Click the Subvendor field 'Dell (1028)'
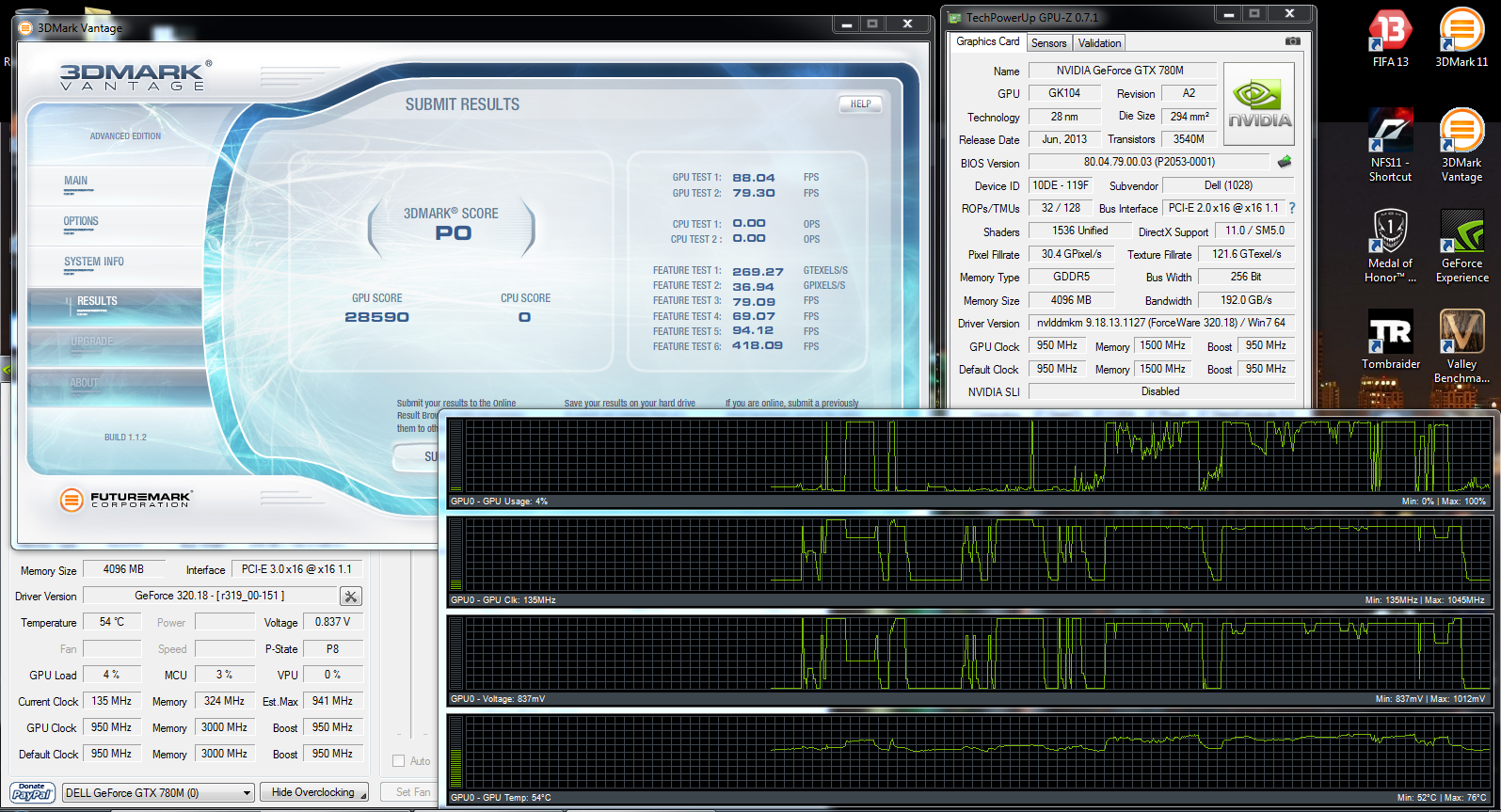1501x812 pixels. tap(1228, 185)
